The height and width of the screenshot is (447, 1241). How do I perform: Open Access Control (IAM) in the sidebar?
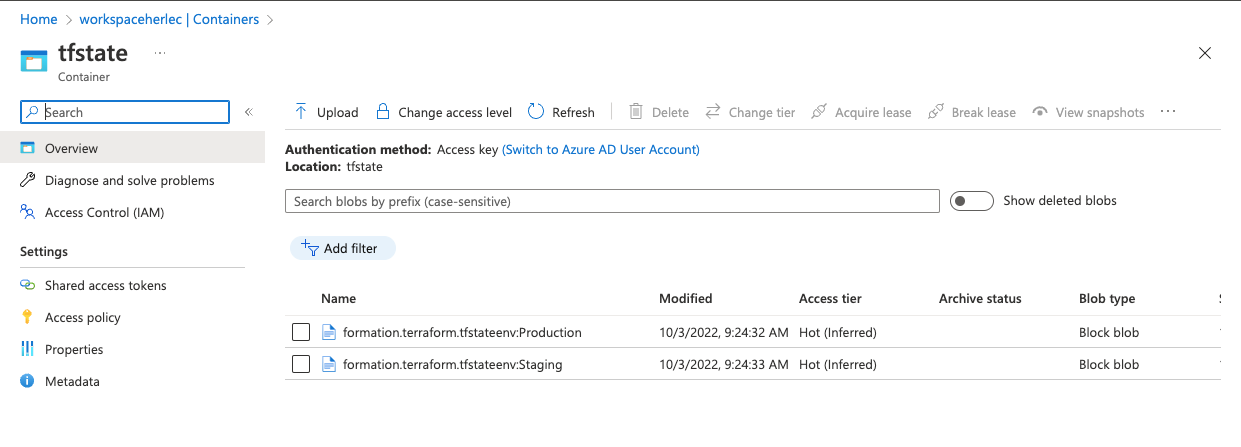[104, 212]
